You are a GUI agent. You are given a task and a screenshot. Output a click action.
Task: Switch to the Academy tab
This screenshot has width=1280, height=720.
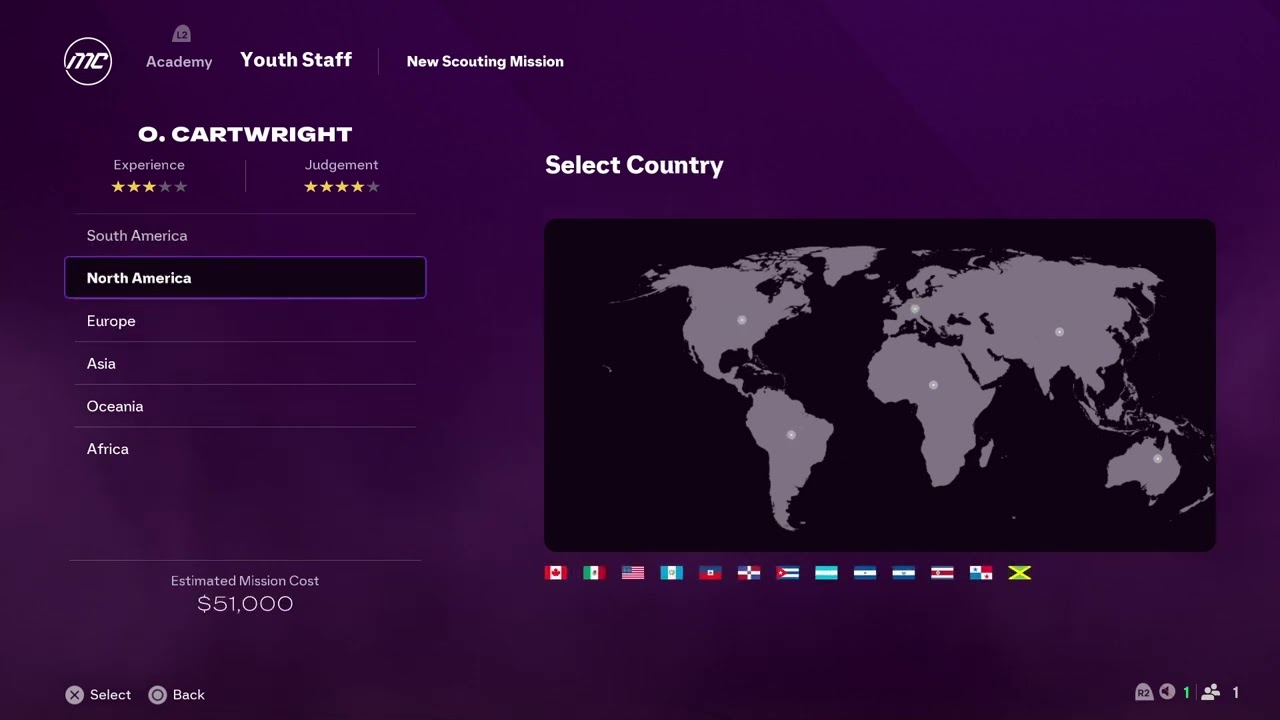point(179,62)
